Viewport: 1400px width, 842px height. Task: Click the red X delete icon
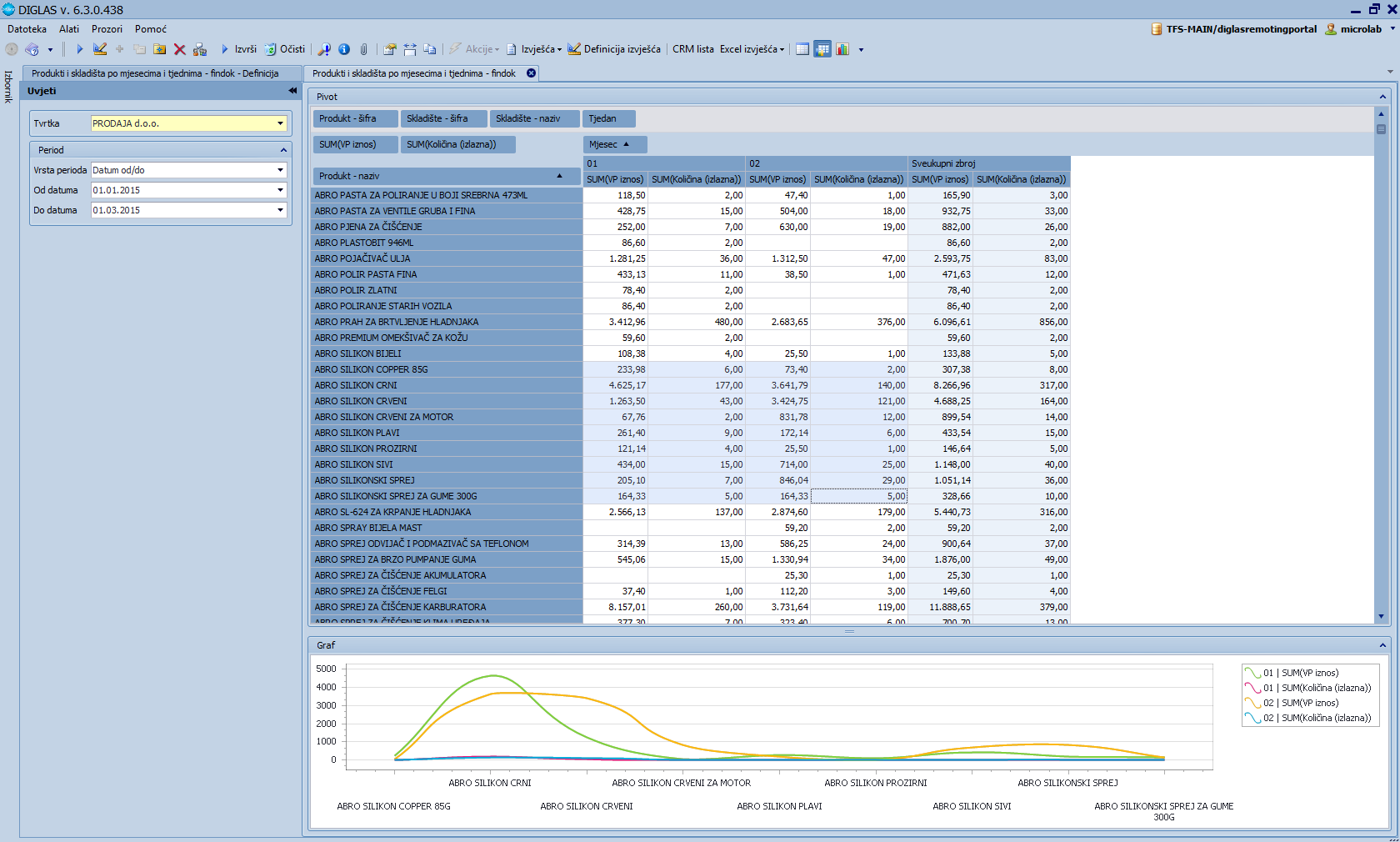click(179, 50)
